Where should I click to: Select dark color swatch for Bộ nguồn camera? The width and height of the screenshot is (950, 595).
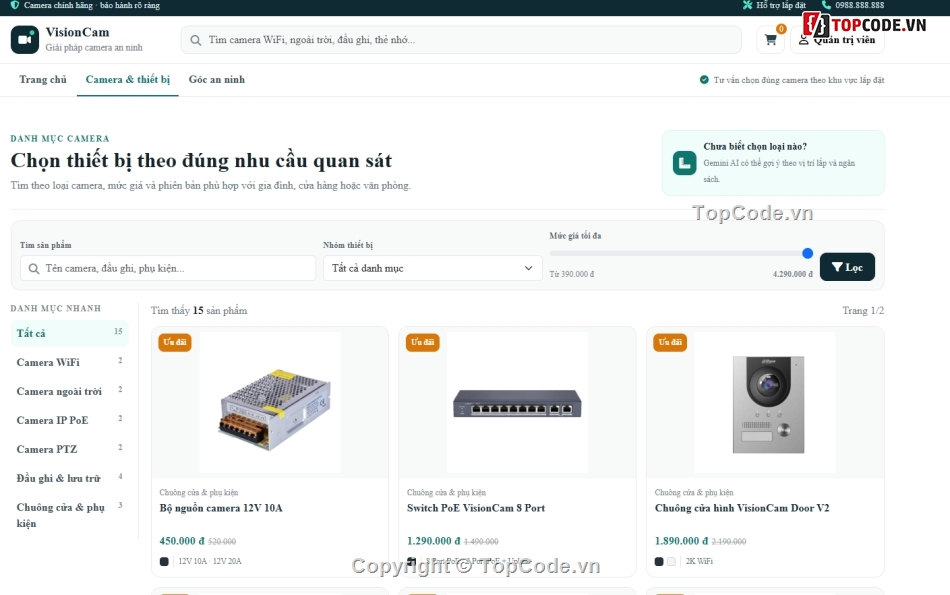[x=164, y=562]
